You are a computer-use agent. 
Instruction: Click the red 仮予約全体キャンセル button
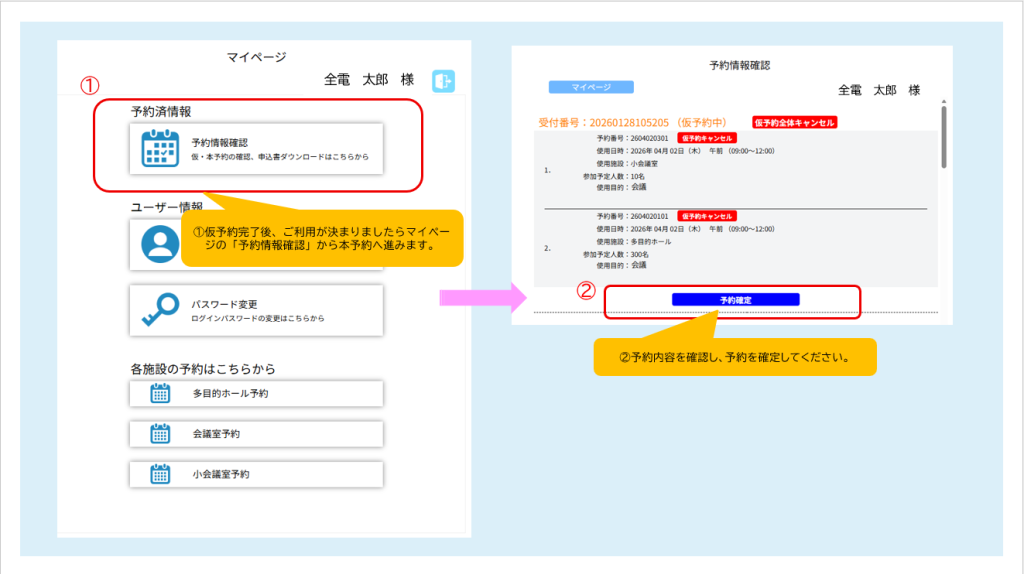tap(794, 122)
